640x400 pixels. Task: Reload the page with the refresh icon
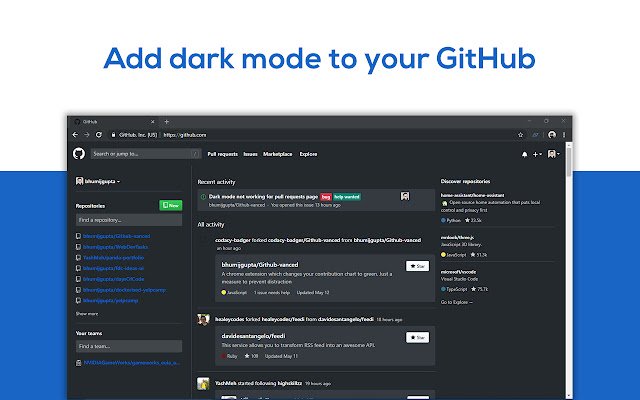click(99, 135)
